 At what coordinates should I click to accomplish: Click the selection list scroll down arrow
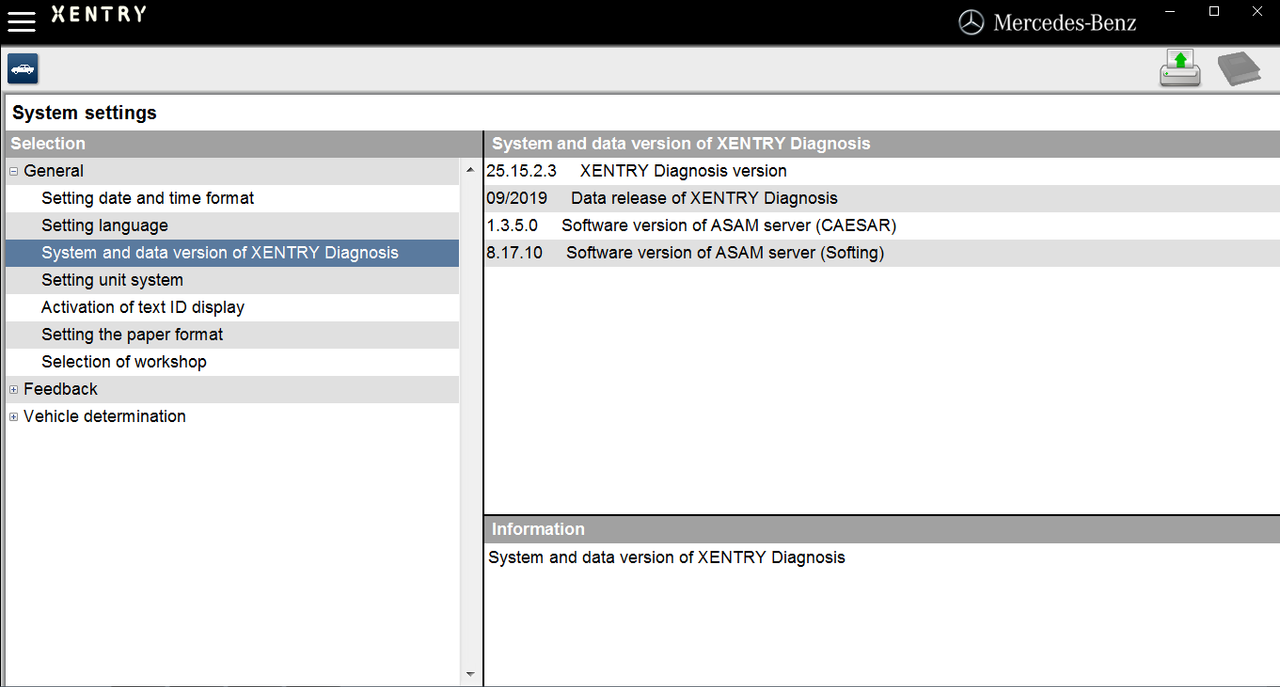tap(471, 674)
